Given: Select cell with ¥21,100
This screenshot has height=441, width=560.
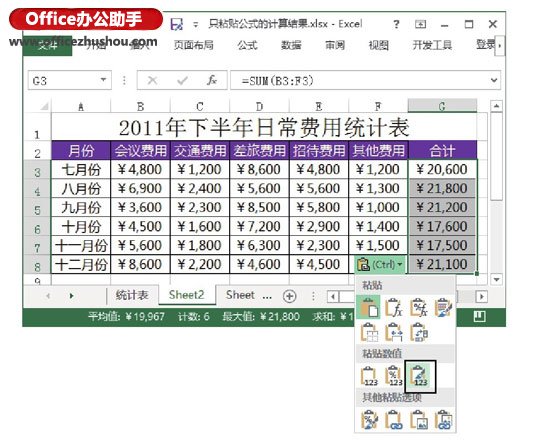Looking at the screenshot, I should click(x=442, y=265).
